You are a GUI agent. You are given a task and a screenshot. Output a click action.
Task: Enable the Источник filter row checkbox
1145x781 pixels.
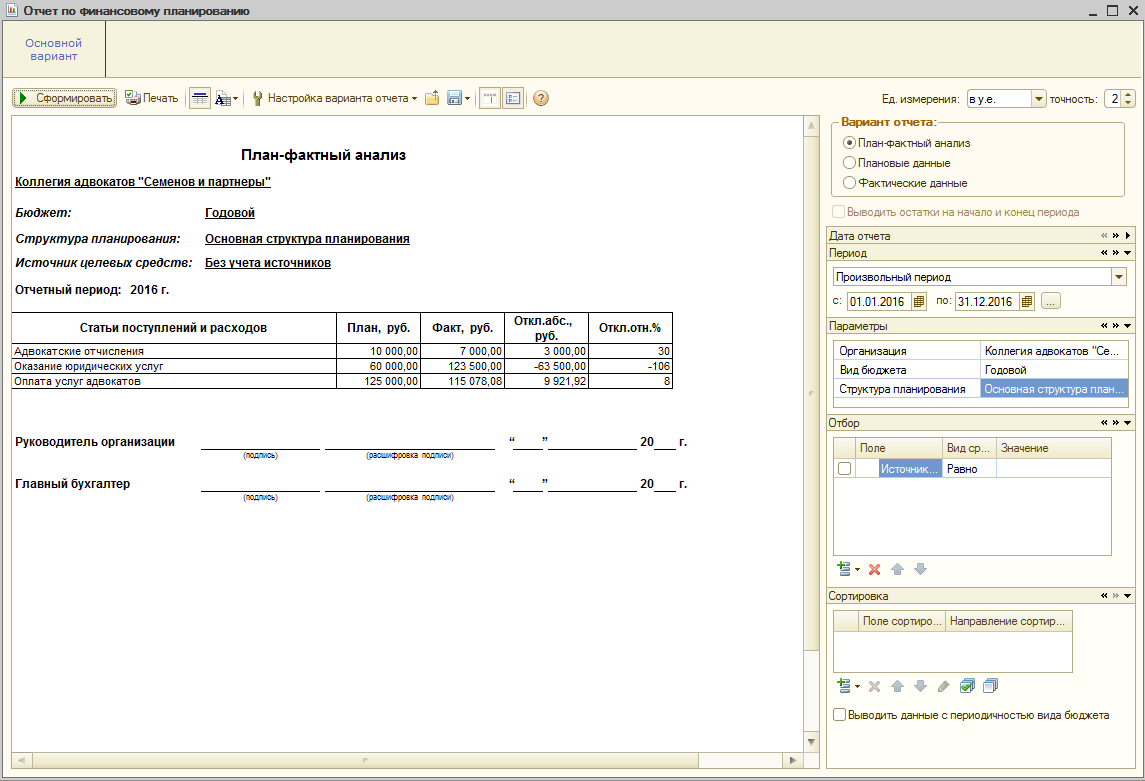(x=845, y=469)
